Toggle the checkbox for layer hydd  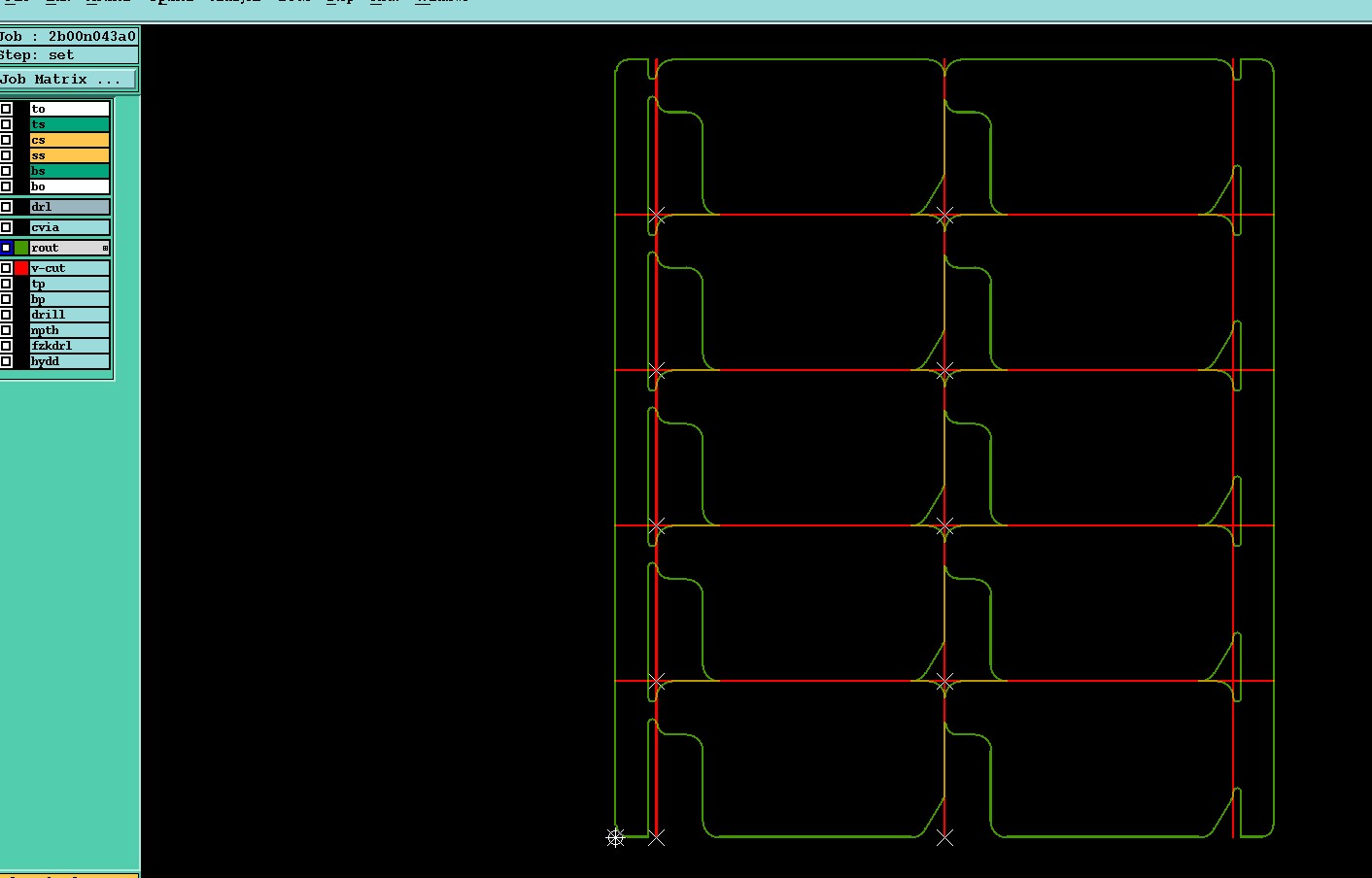6,361
